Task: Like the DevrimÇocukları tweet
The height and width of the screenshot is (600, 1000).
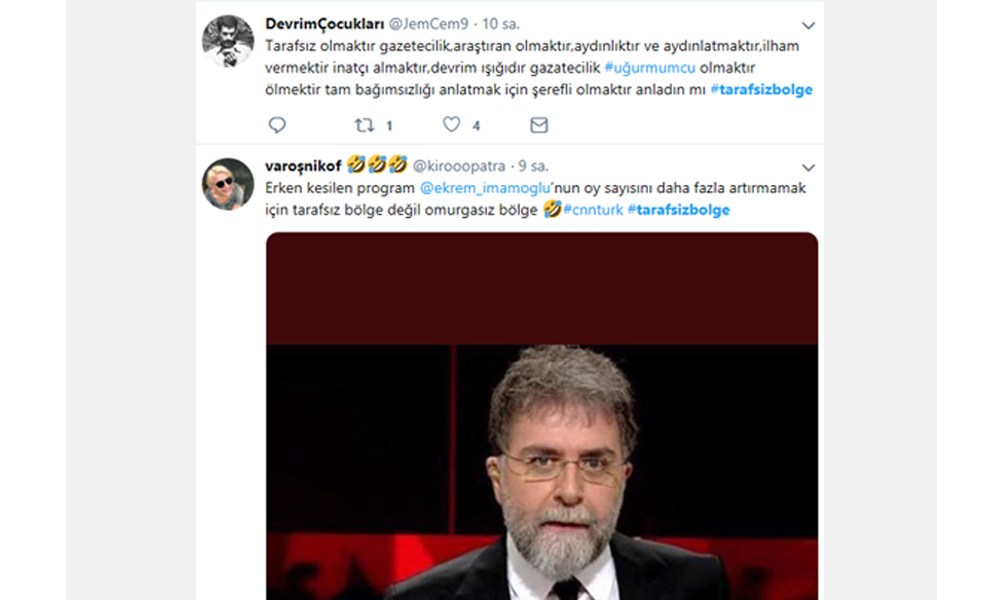Action: (452, 125)
